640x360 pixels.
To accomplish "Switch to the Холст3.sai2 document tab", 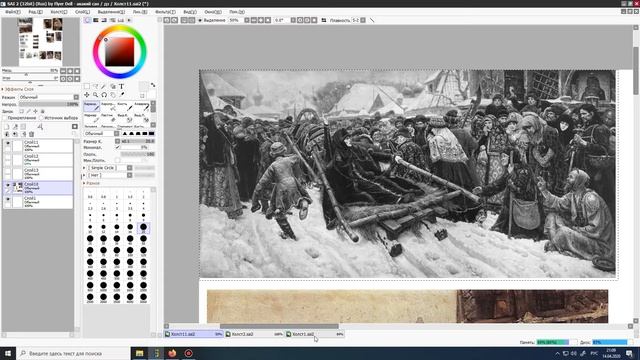I will coord(254,334).
